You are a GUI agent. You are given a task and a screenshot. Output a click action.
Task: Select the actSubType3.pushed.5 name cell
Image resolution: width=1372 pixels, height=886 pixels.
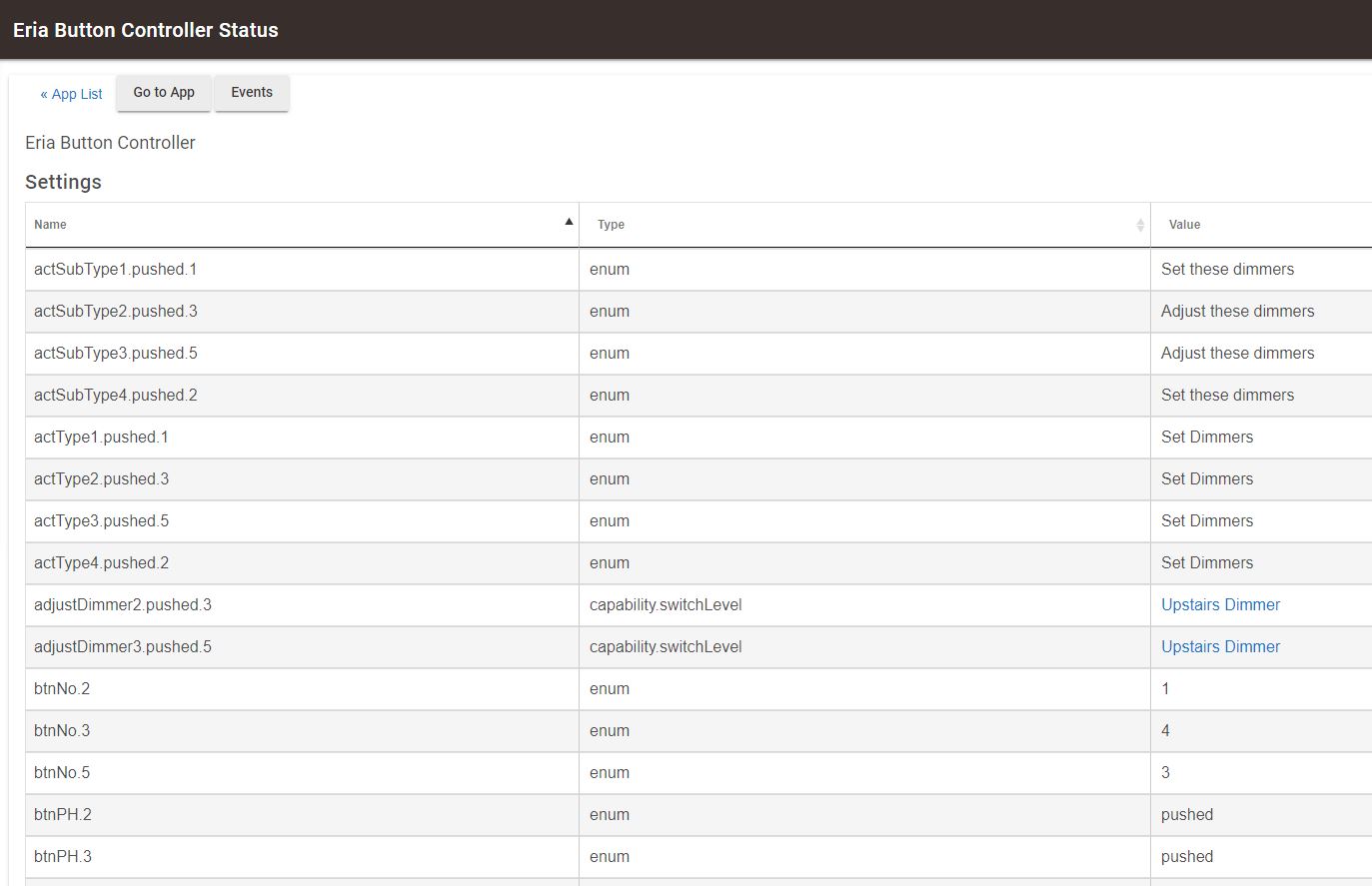[x=302, y=354]
